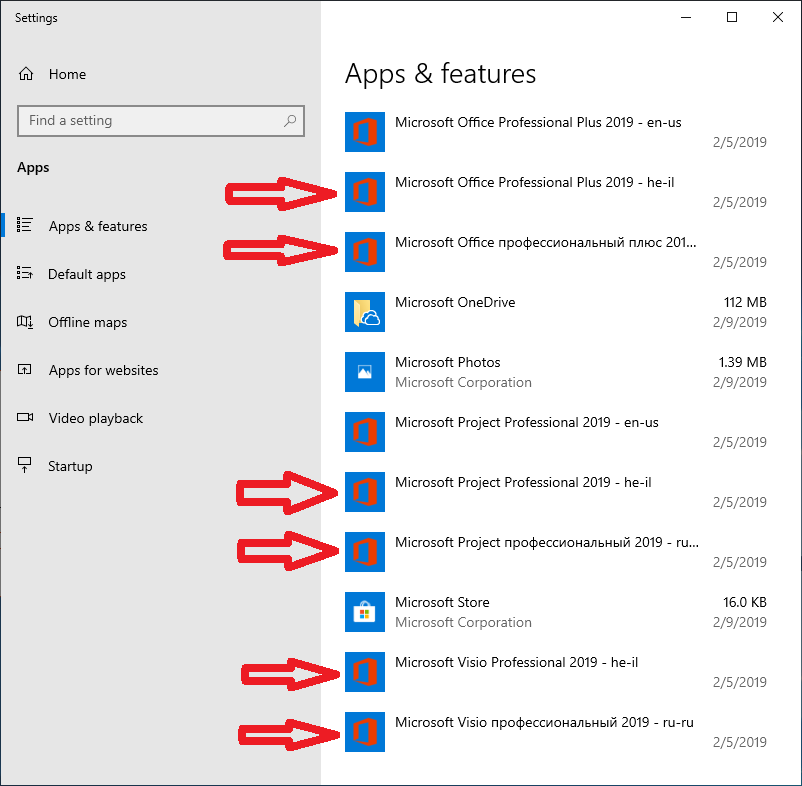Viewport: 802px width, 786px height.
Task: Click the Office Professional Plus 2019 he-il icon
Action: [x=365, y=192]
